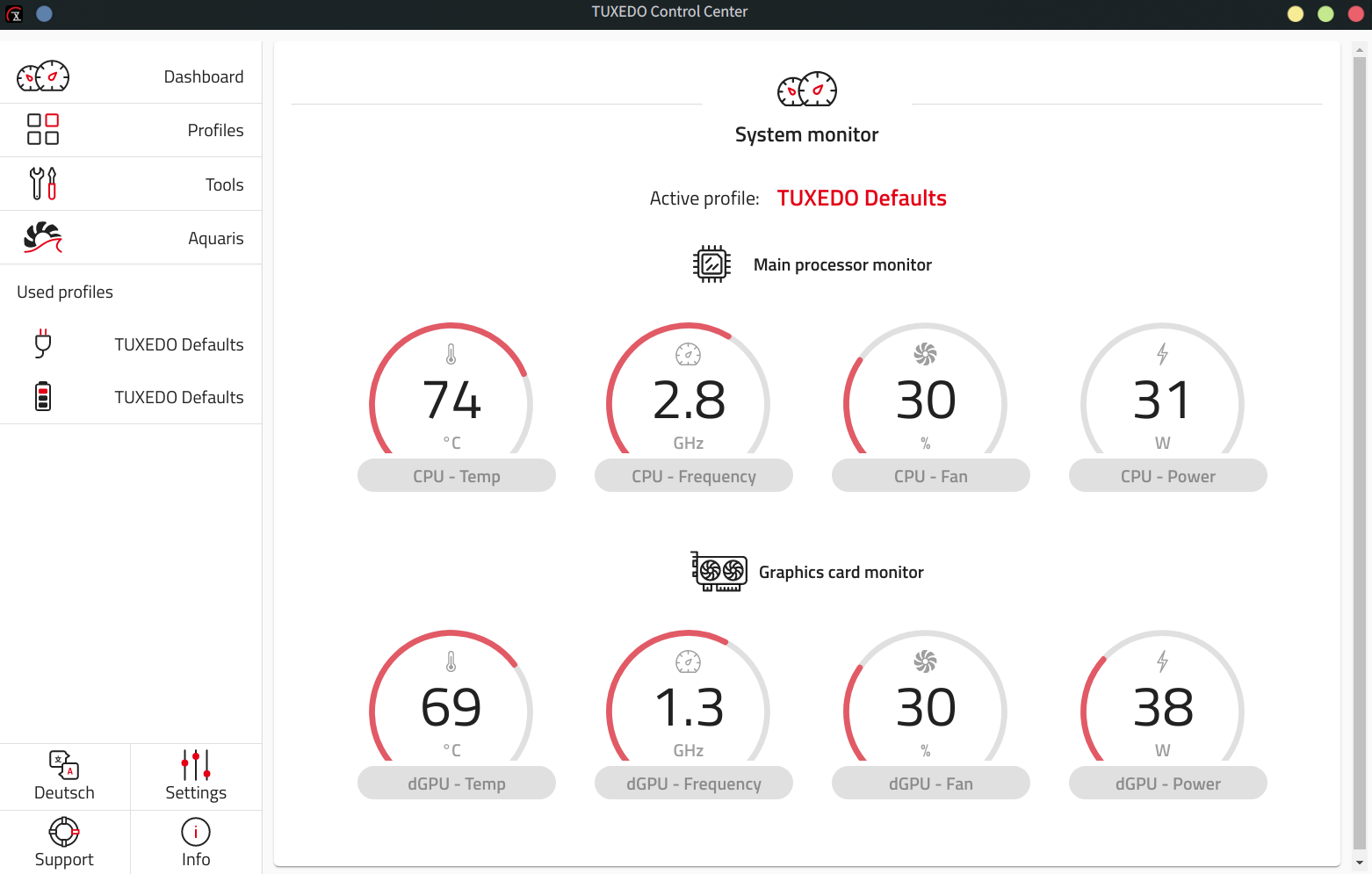
Task: Switch language with the Deutsch icon
Action: tap(64, 765)
